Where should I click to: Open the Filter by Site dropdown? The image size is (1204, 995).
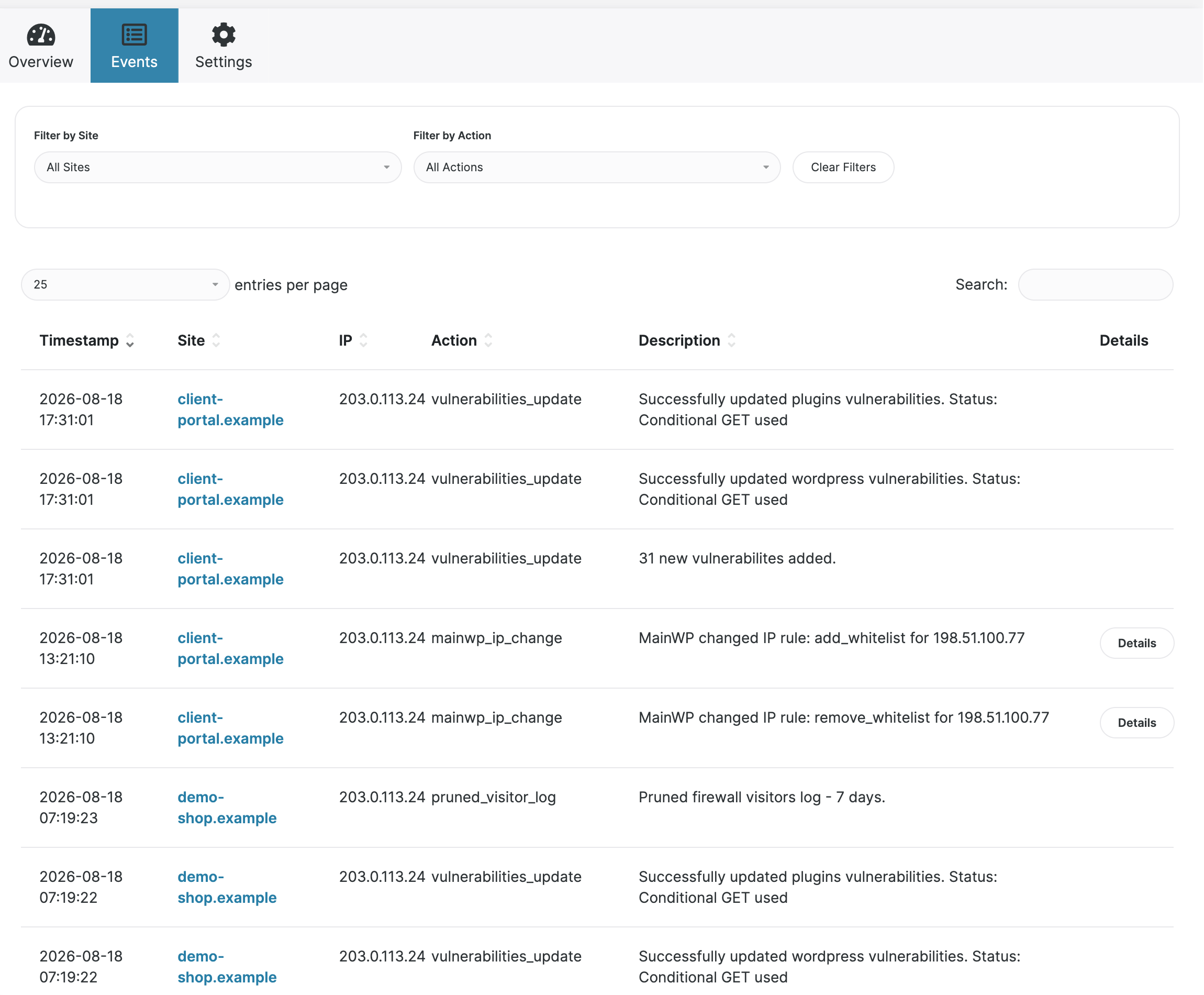pyautogui.click(x=218, y=168)
